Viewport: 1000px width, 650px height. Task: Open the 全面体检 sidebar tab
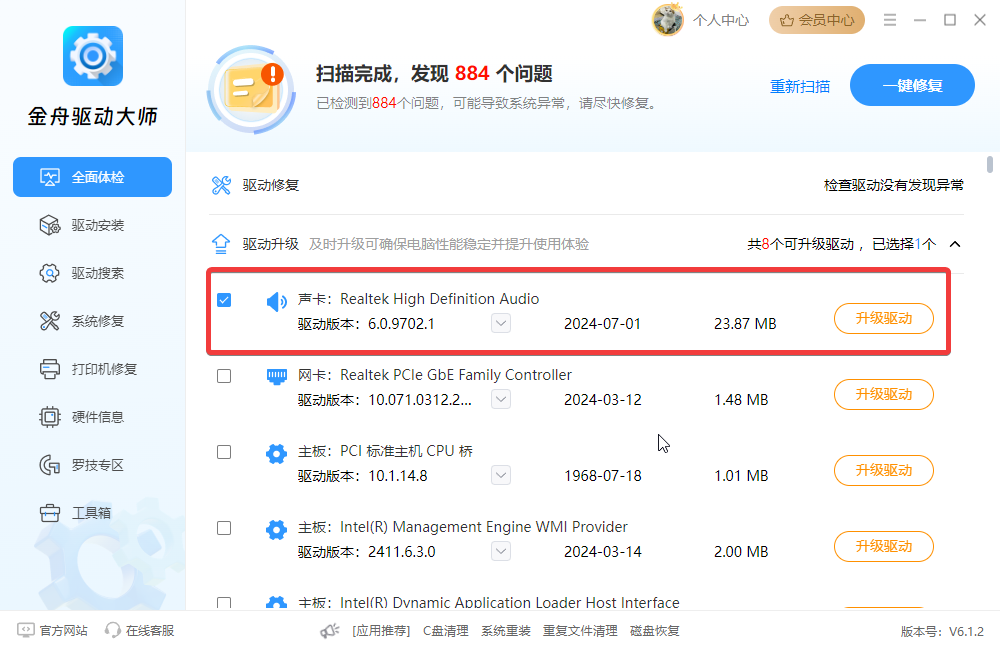(92, 177)
